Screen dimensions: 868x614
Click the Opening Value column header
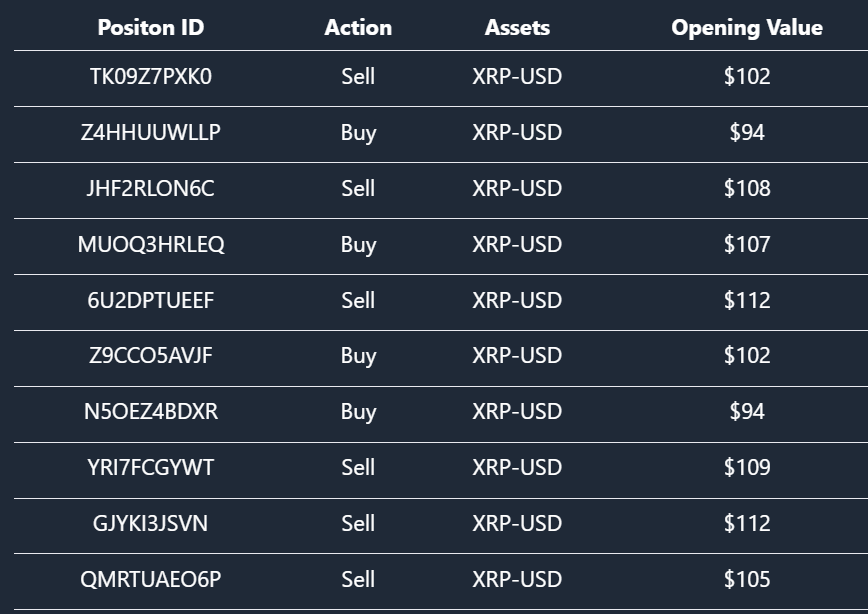pyautogui.click(x=747, y=28)
